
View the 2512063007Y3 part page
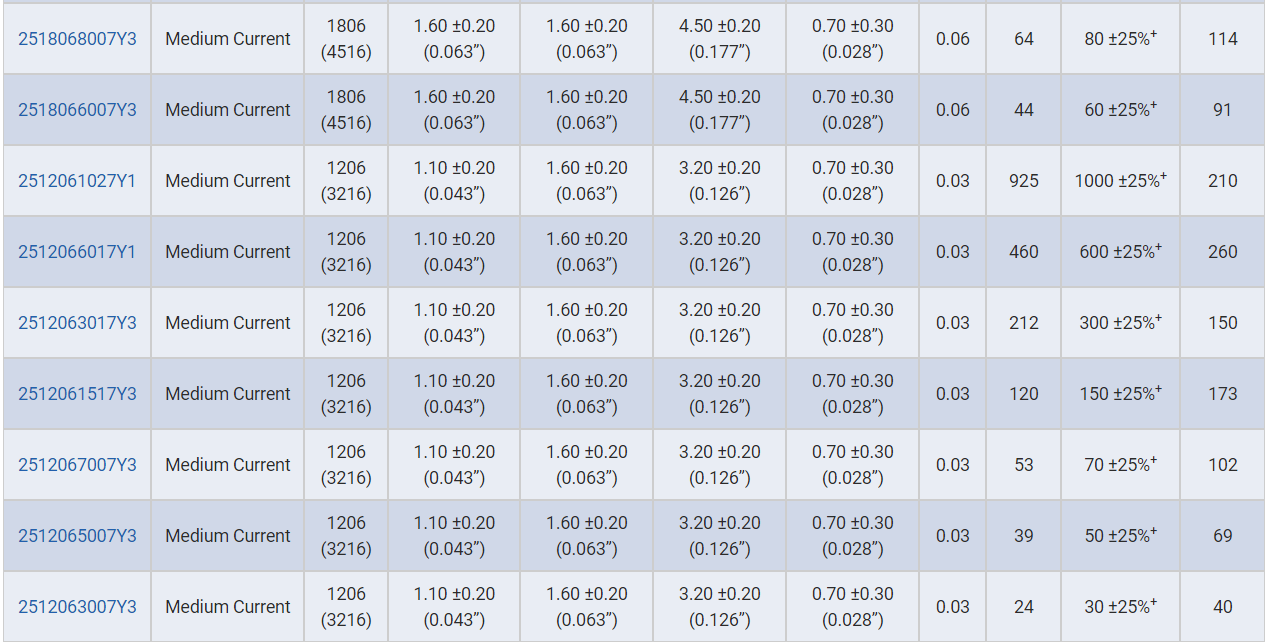click(77, 607)
